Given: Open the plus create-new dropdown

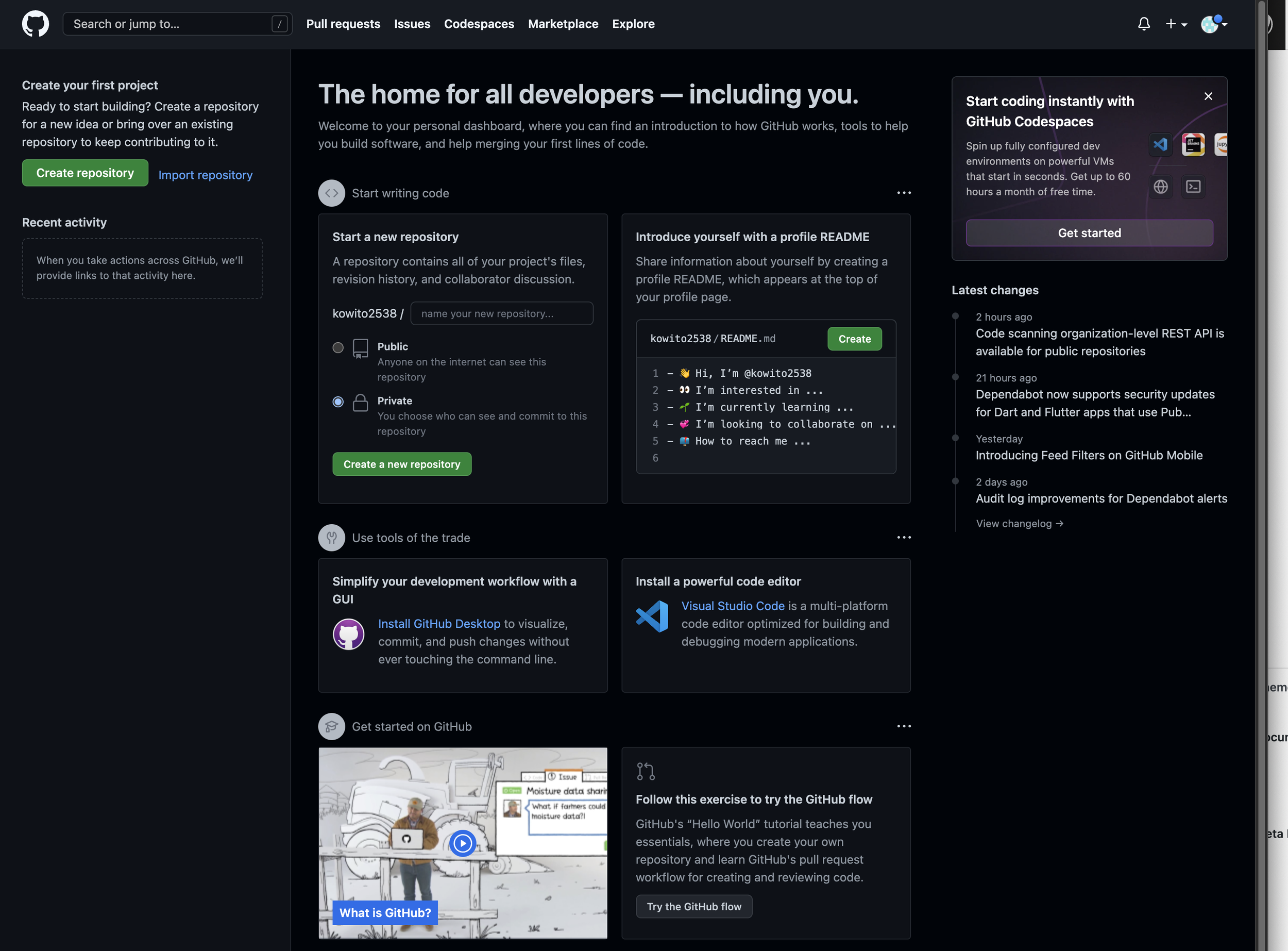Looking at the screenshot, I should click(1176, 24).
